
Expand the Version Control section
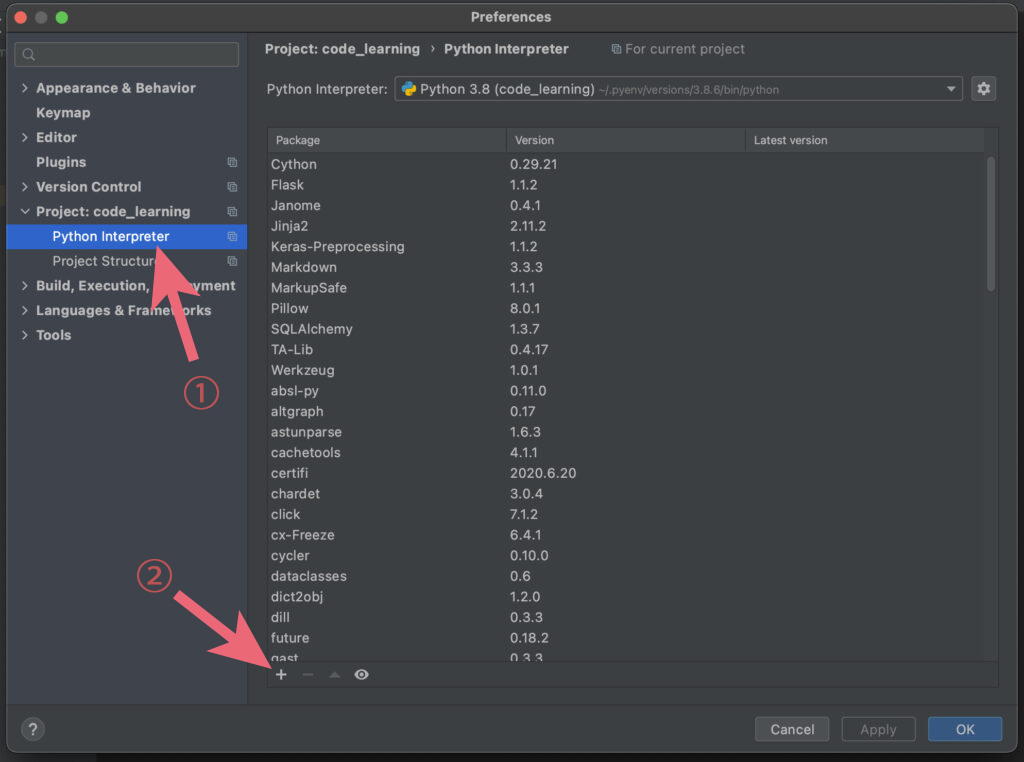25,187
